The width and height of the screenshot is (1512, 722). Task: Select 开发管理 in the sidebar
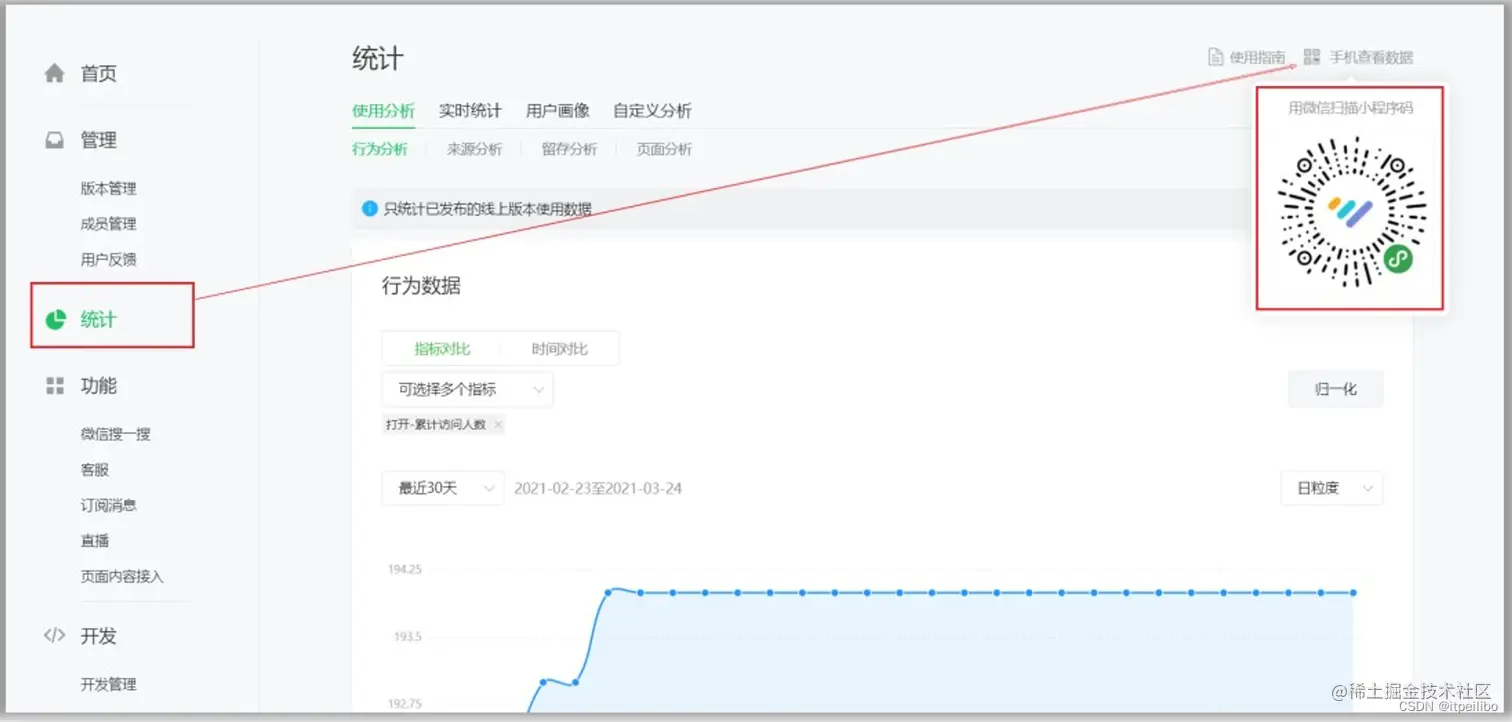108,685
